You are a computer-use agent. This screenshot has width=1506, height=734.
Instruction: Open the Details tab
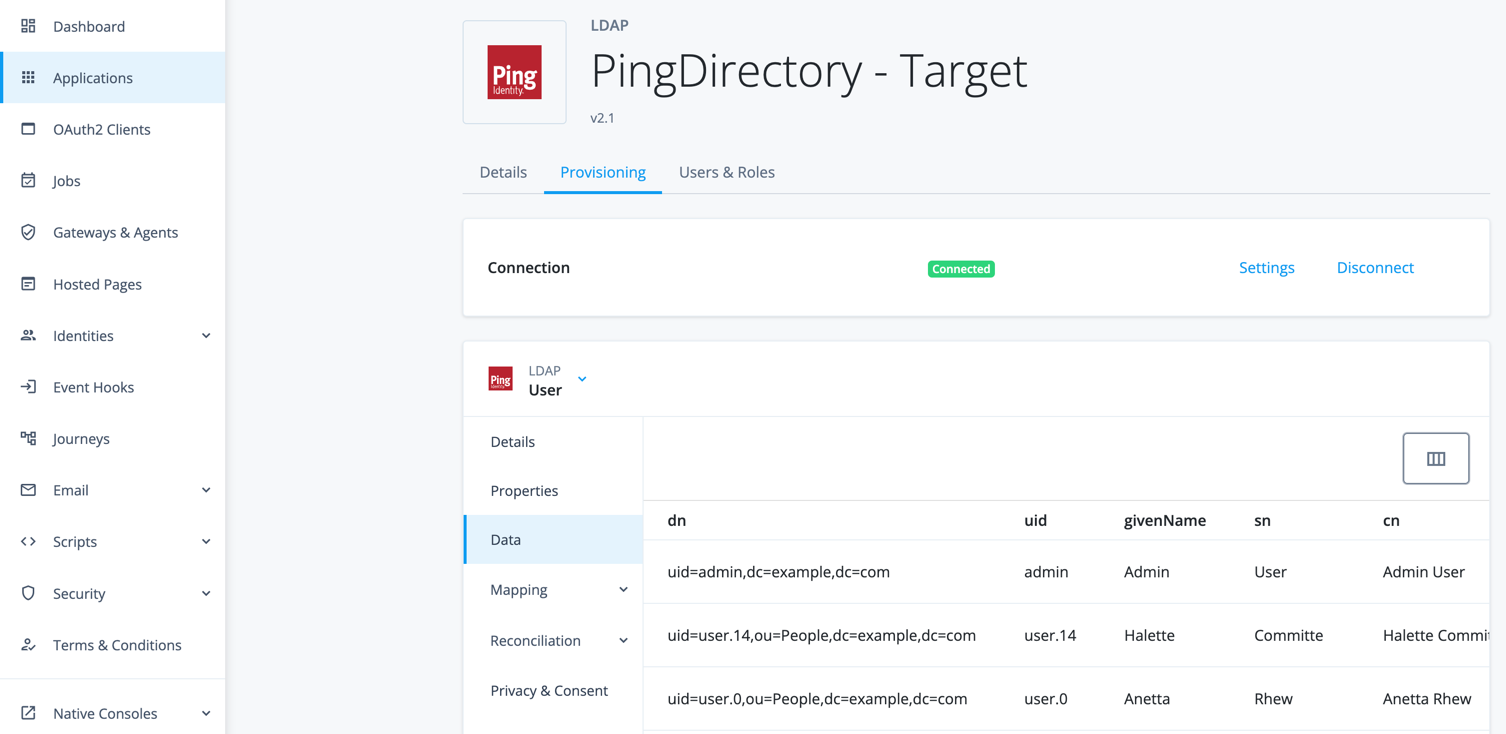click(x=503, y=172)
